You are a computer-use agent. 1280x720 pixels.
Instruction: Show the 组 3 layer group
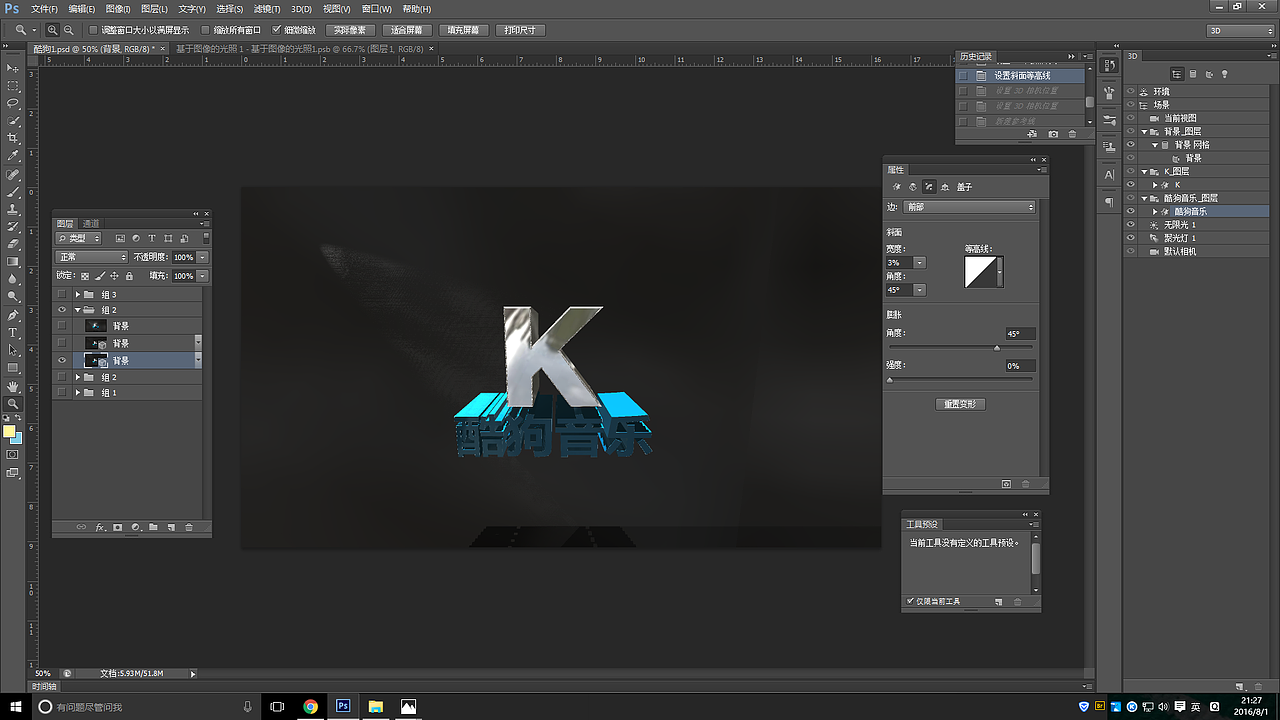pyautogui.click(x=62, y=295)
